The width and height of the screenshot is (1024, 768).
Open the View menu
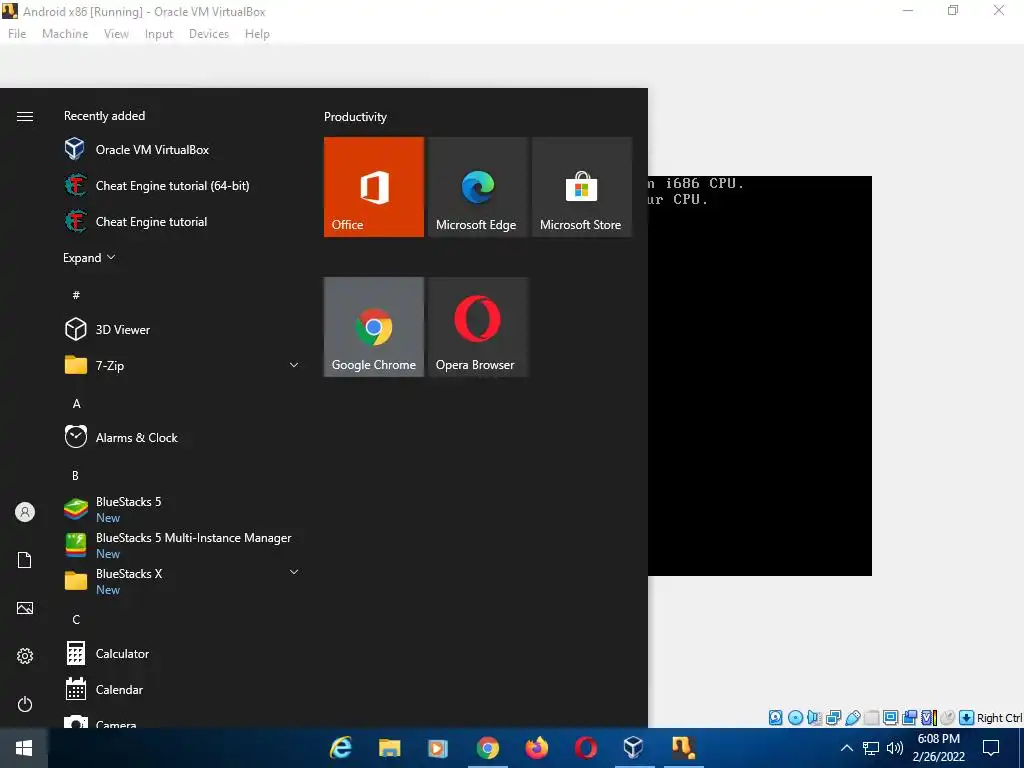[116, 34]
